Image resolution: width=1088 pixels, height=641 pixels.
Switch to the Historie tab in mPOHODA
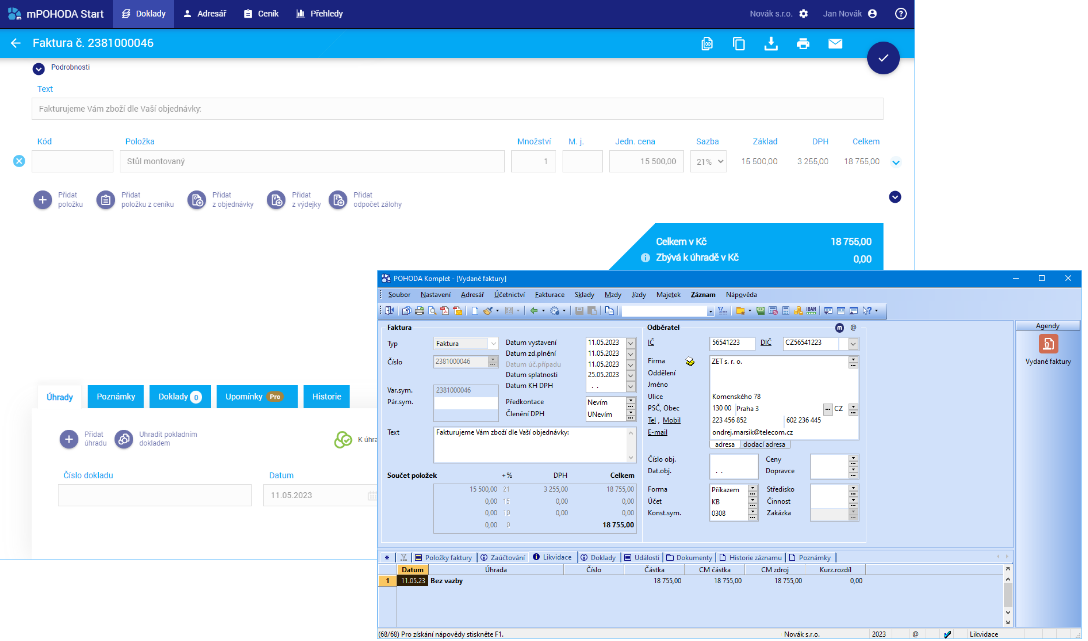click(327, 397)
